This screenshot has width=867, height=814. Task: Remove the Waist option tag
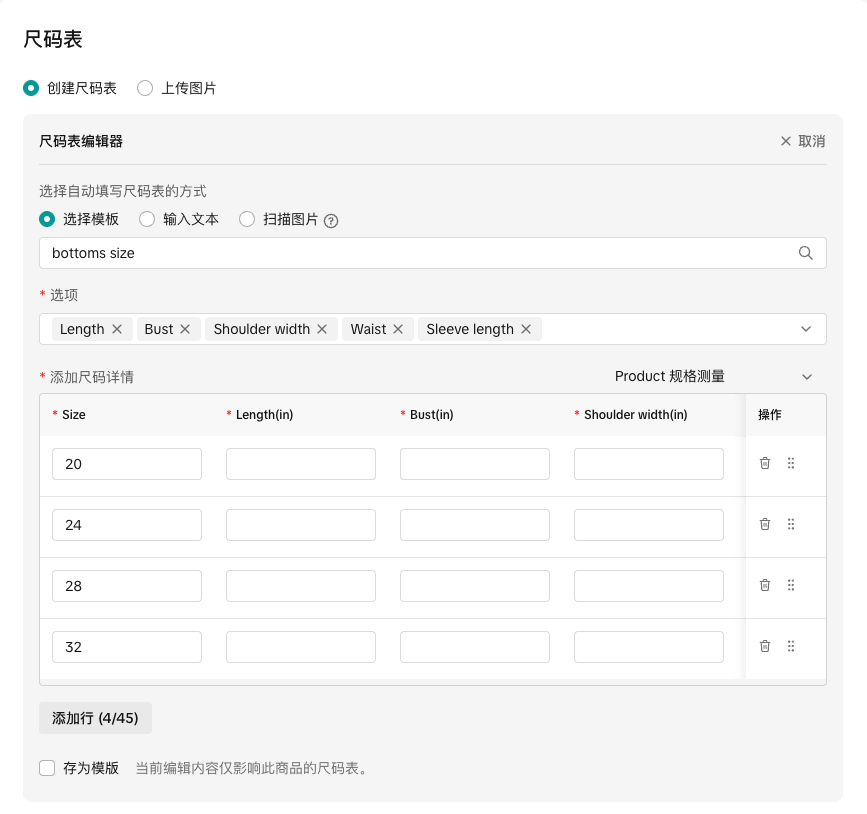[x=398, y=329]
